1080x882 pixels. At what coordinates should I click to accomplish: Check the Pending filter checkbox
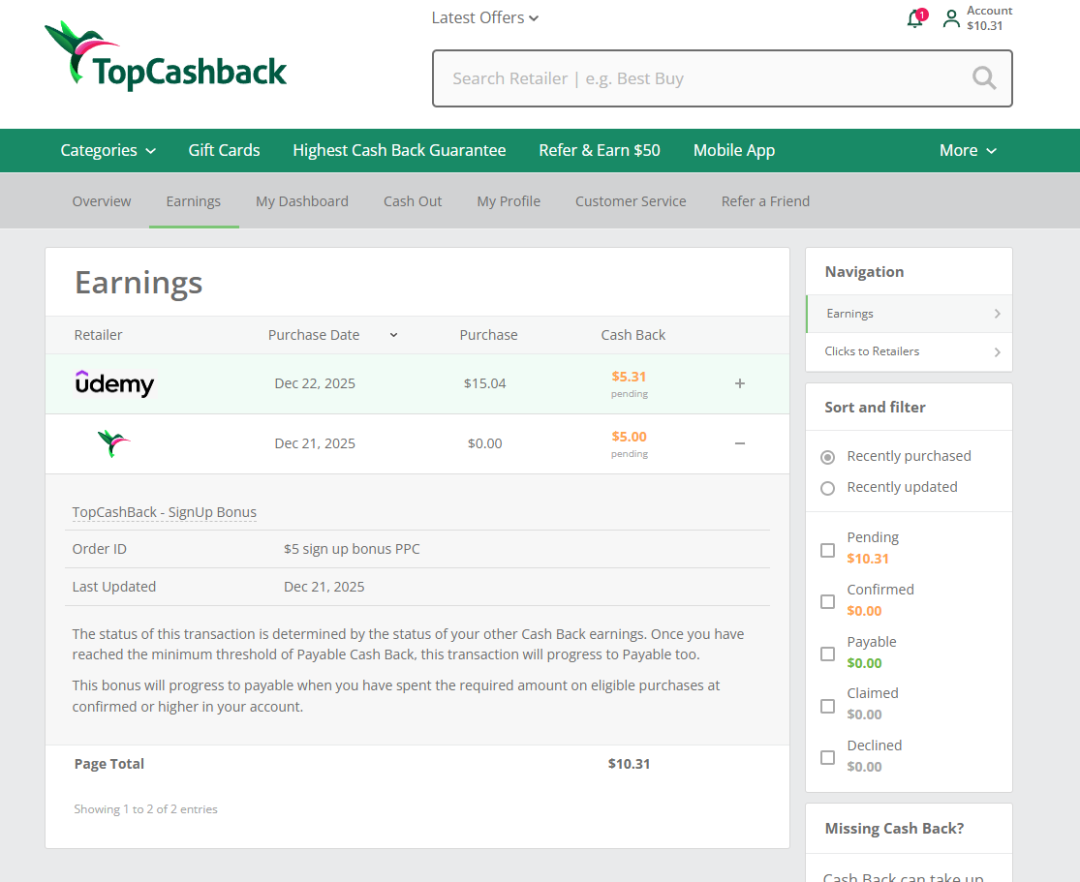tap(828, 550)
